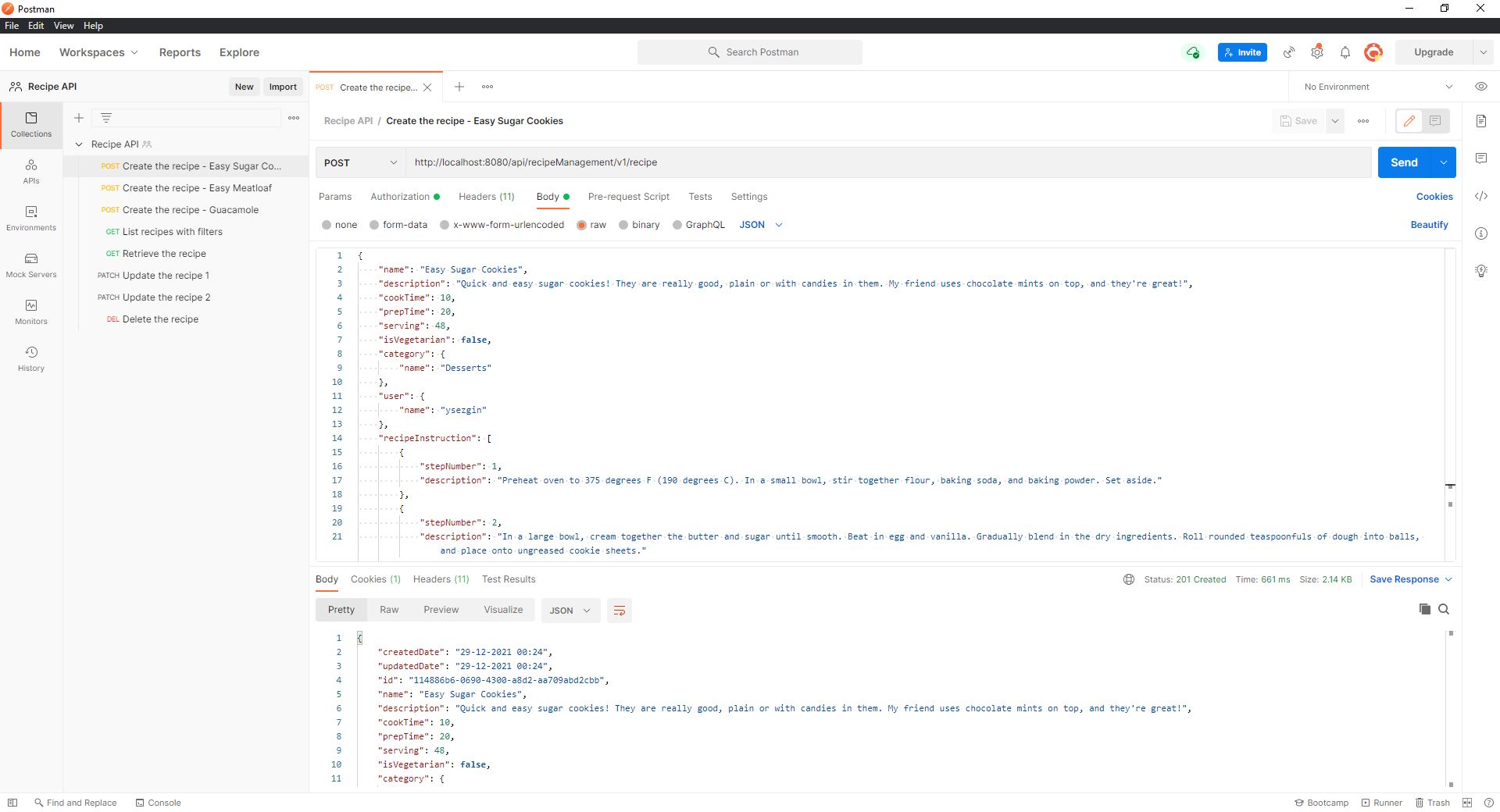This screenshot has width=1500, height=812.
Task: Open the request more actions ellipsis
Action: tap(1363, 121)
